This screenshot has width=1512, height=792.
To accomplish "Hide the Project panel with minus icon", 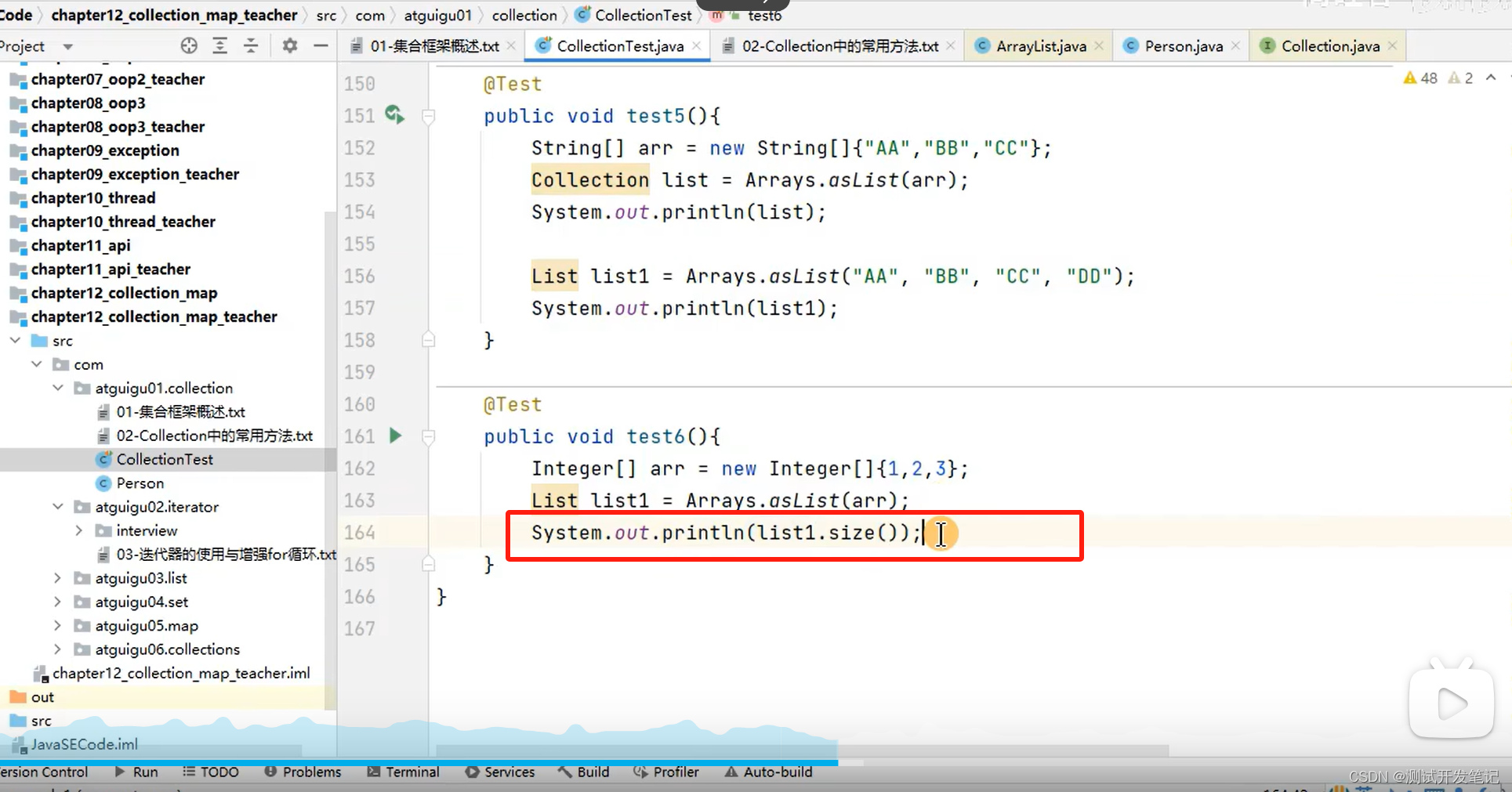I will pyautogui.click(x=321, y=45).
